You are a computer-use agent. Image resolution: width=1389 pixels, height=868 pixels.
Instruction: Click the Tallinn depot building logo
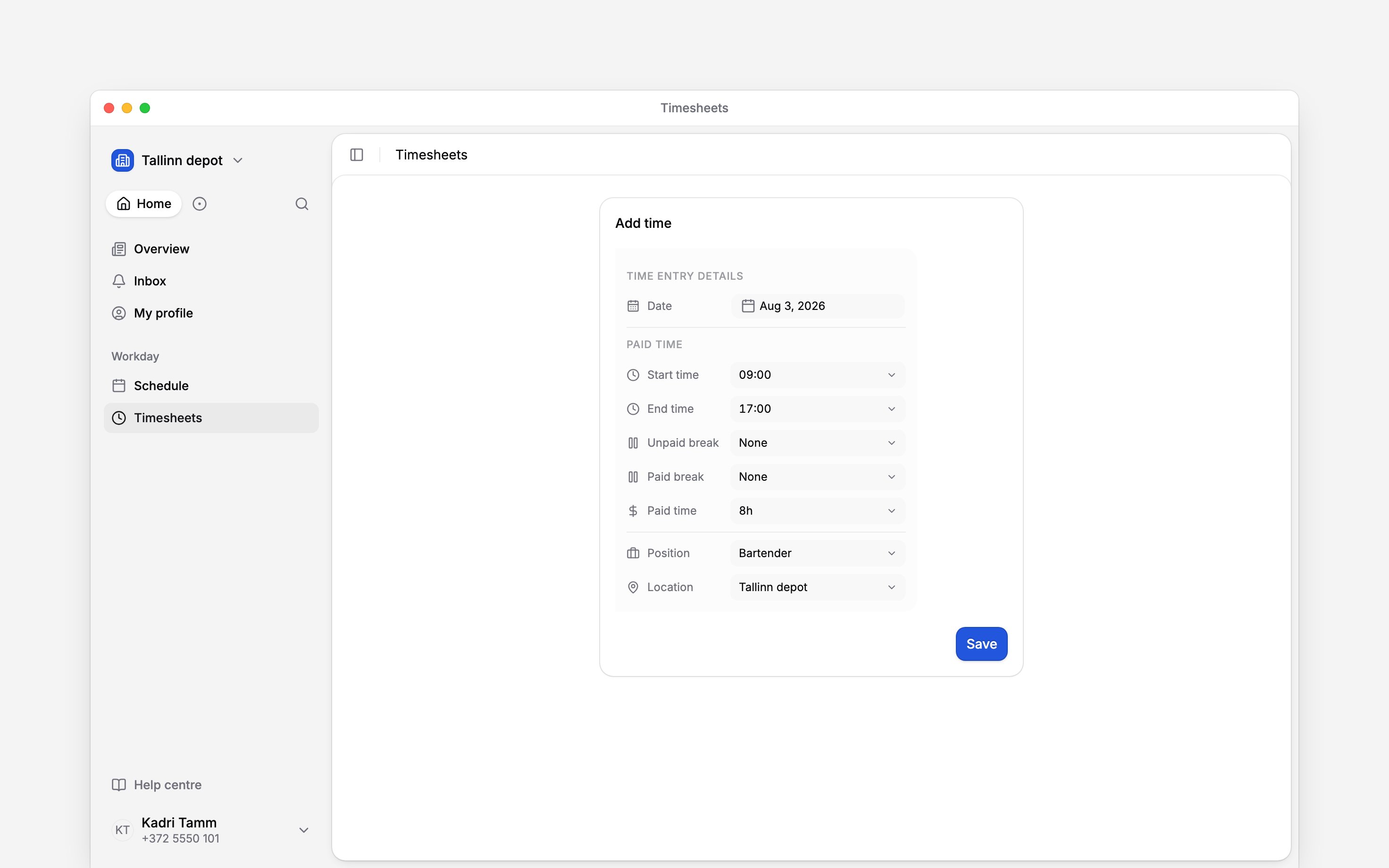coord(122,160)
